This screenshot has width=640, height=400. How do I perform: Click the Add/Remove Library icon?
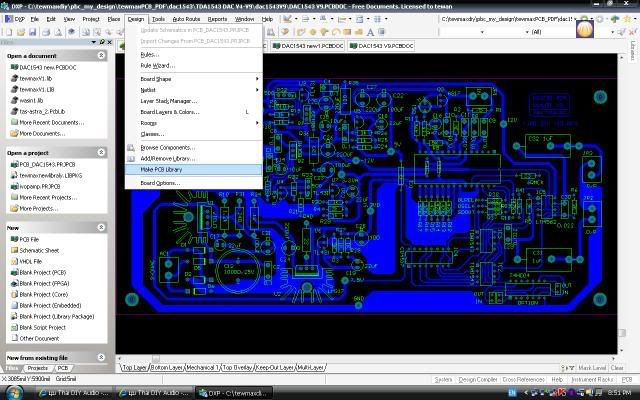tap(130, 158)
